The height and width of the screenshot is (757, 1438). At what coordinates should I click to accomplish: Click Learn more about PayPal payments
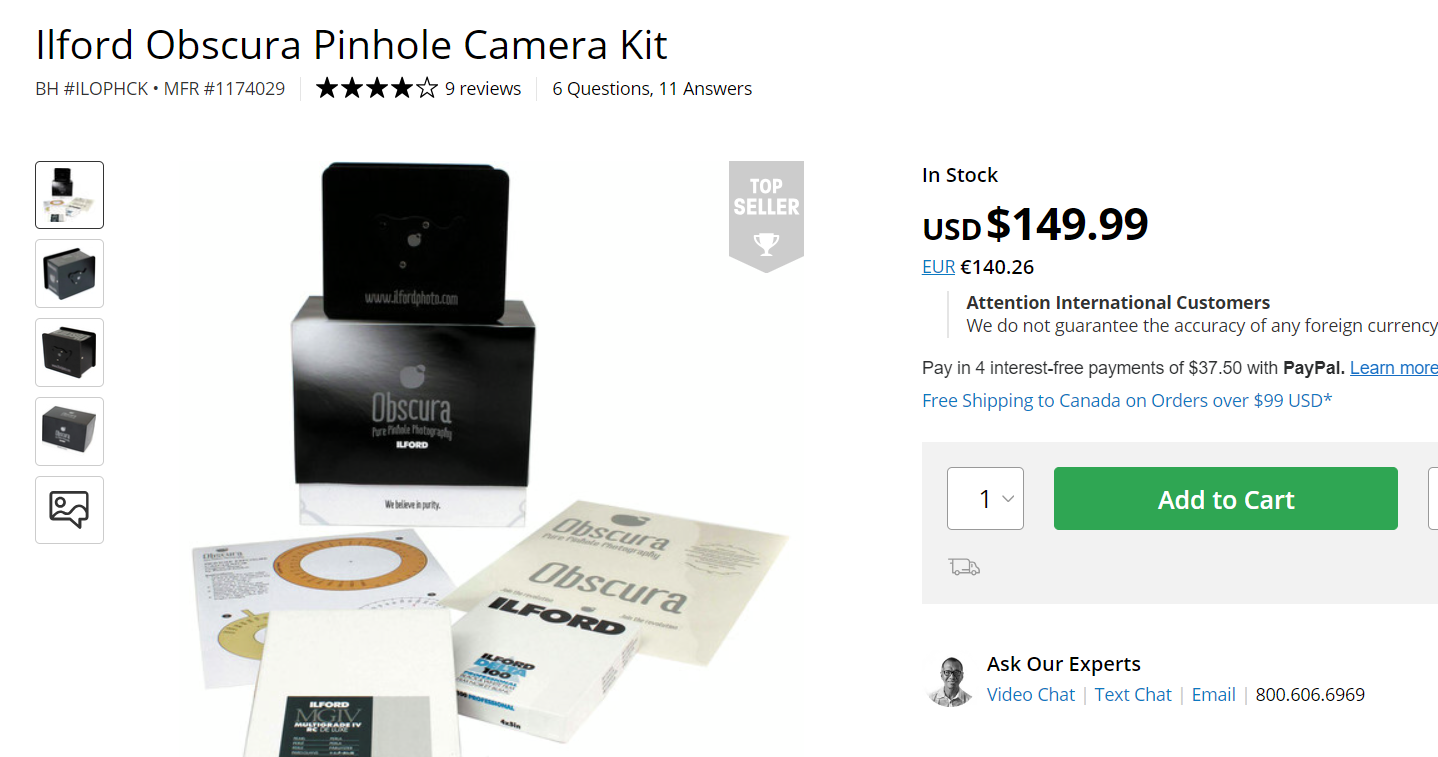(1393, 368)
